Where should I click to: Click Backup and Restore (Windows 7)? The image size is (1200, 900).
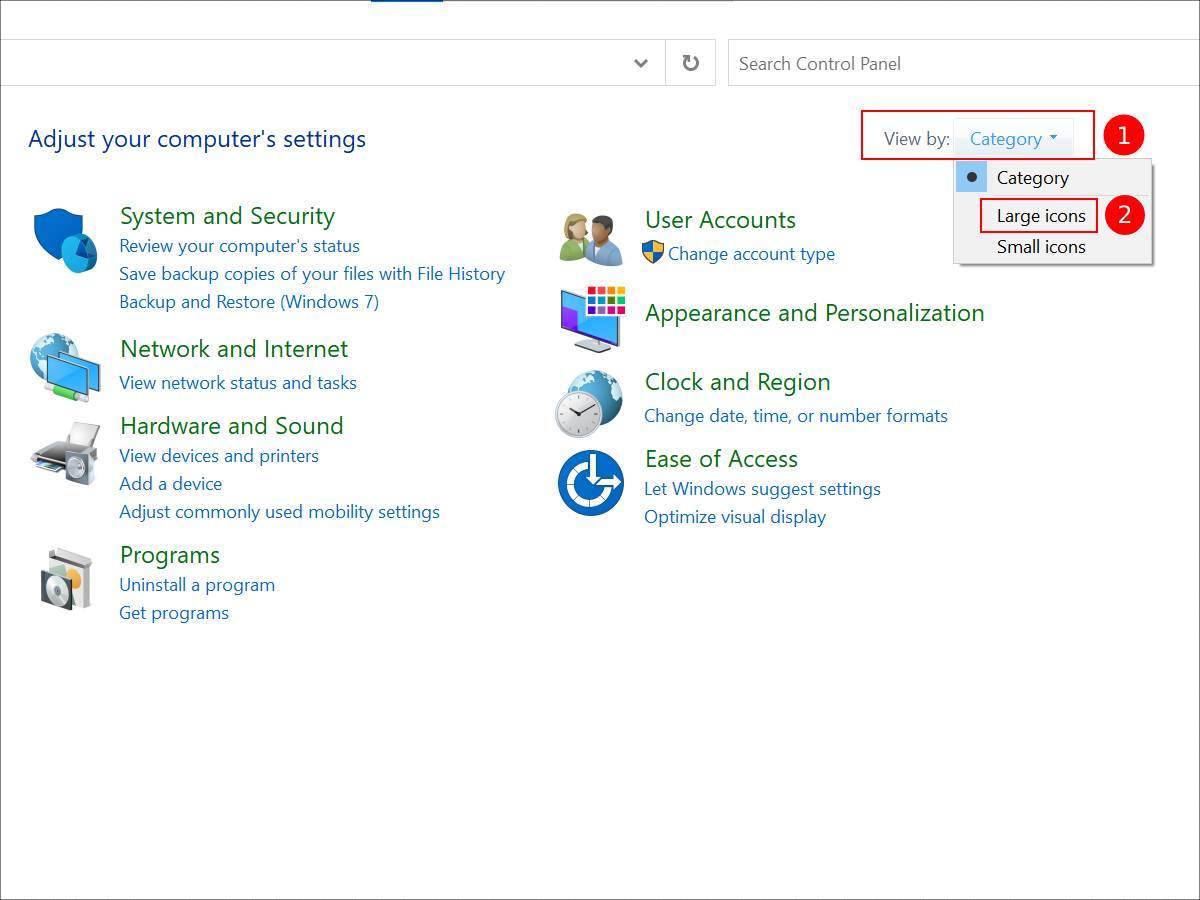coord(249,302)
